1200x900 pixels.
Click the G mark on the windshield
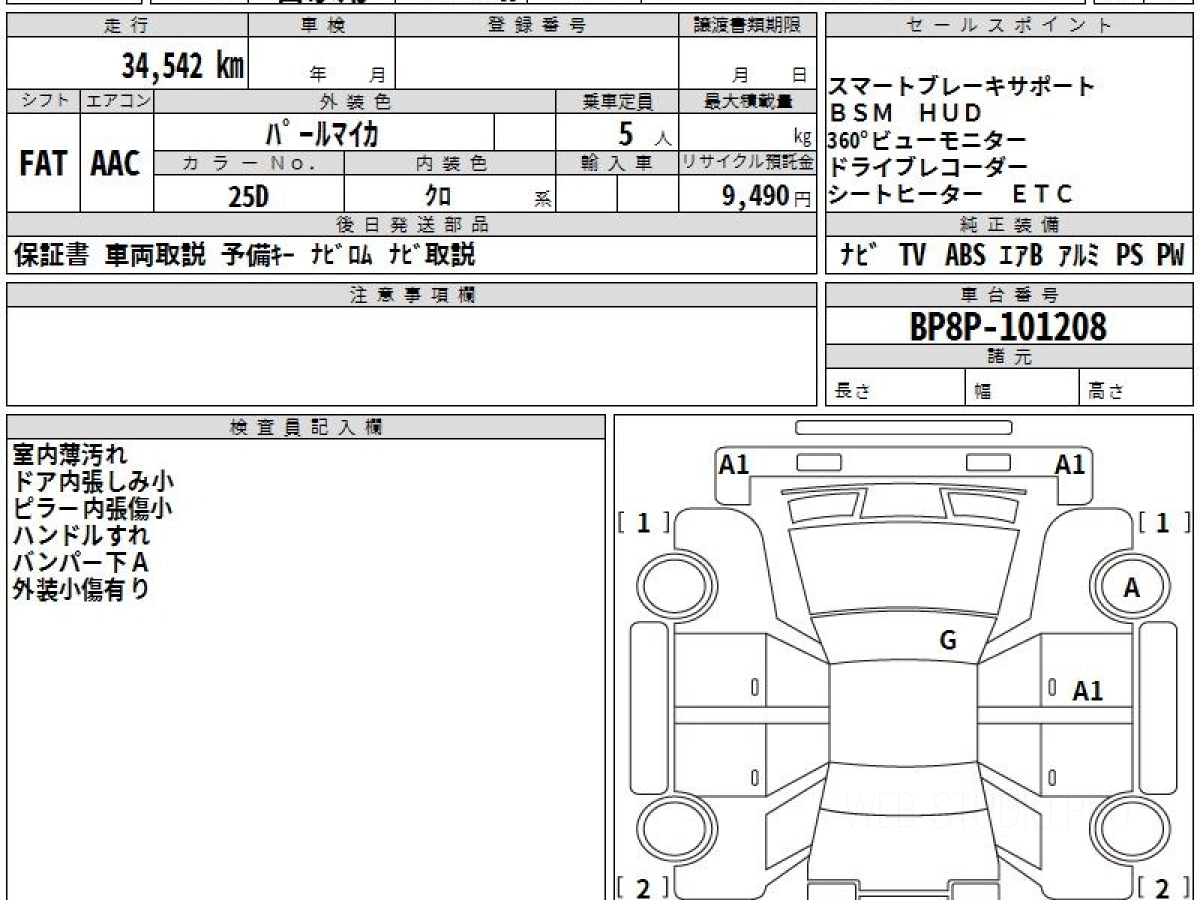[x=947, y=641]
